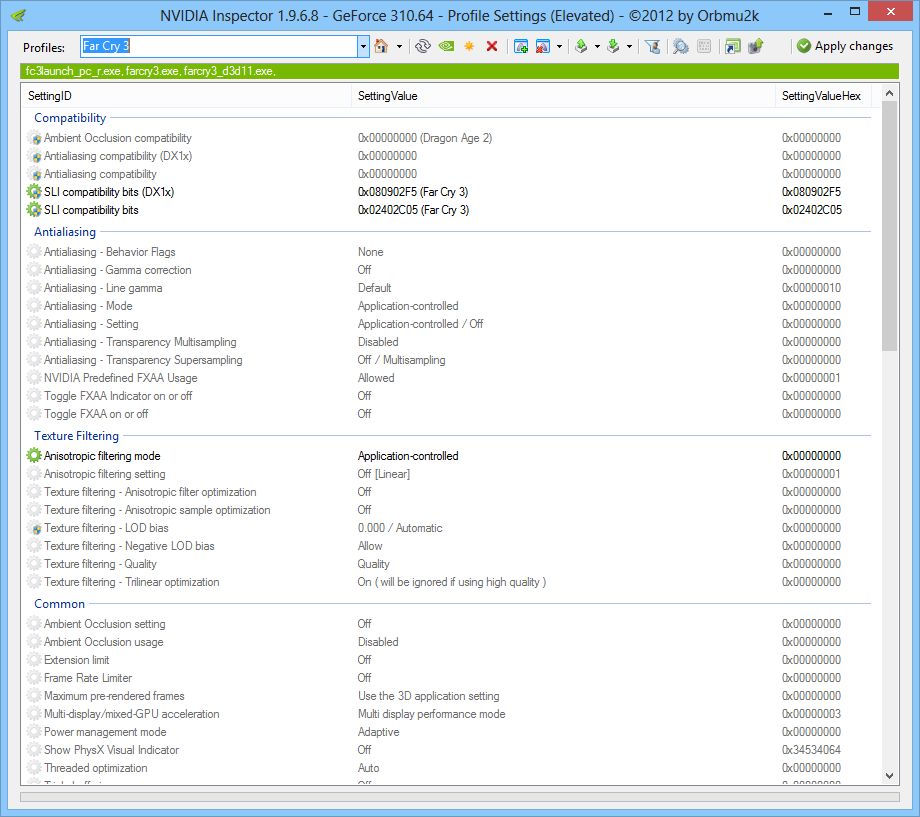The height and width of the screenshot is (817, 920).
Task: Click the funnel filter user-modified profiles icon
Action: click(652, 46)
